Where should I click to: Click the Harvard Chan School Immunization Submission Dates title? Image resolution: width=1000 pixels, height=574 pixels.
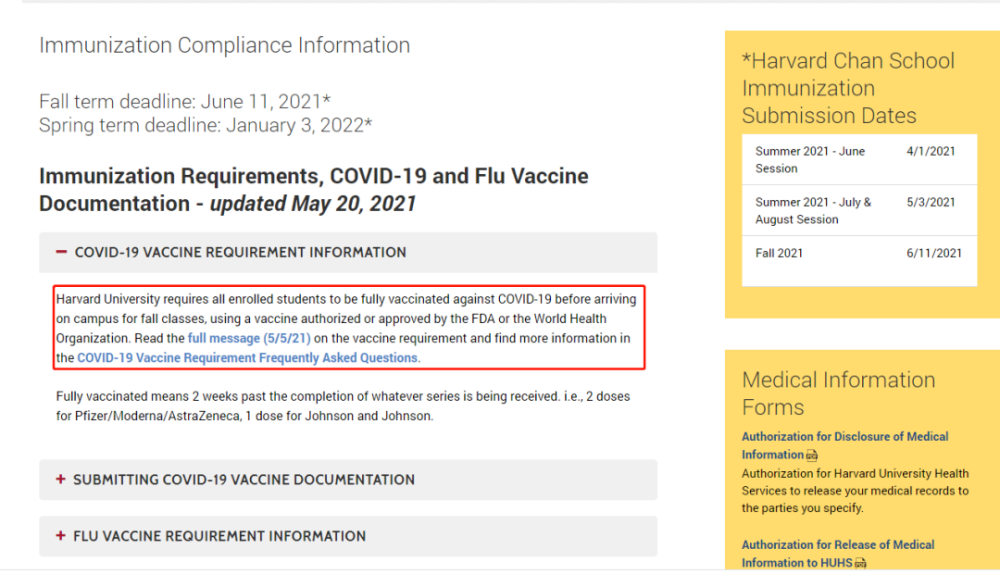848,88
